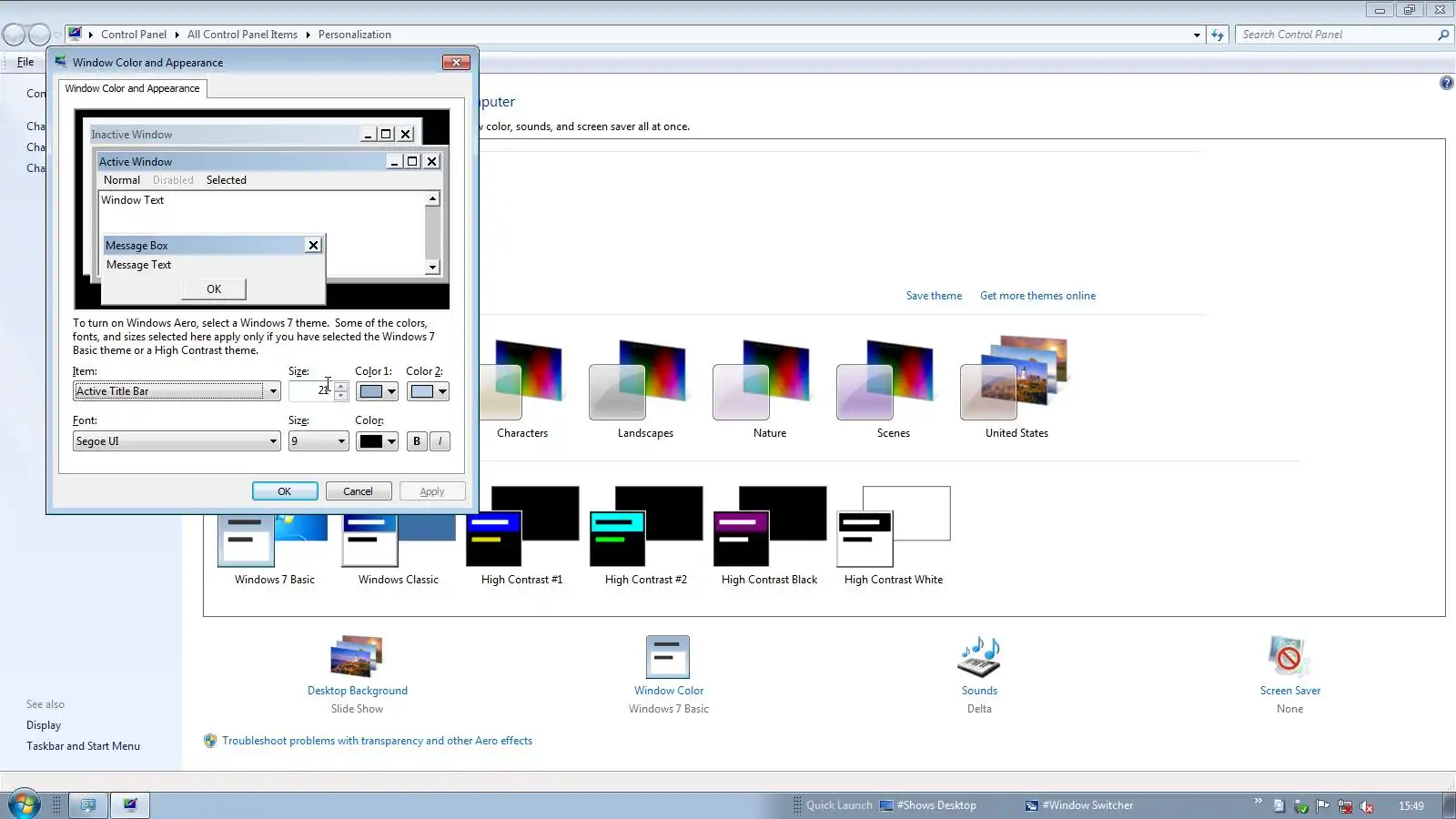The height and width of the screenshot is (819, 1456).
Task: Expand the address bar history dropdown arrow
Action: 1197,35
